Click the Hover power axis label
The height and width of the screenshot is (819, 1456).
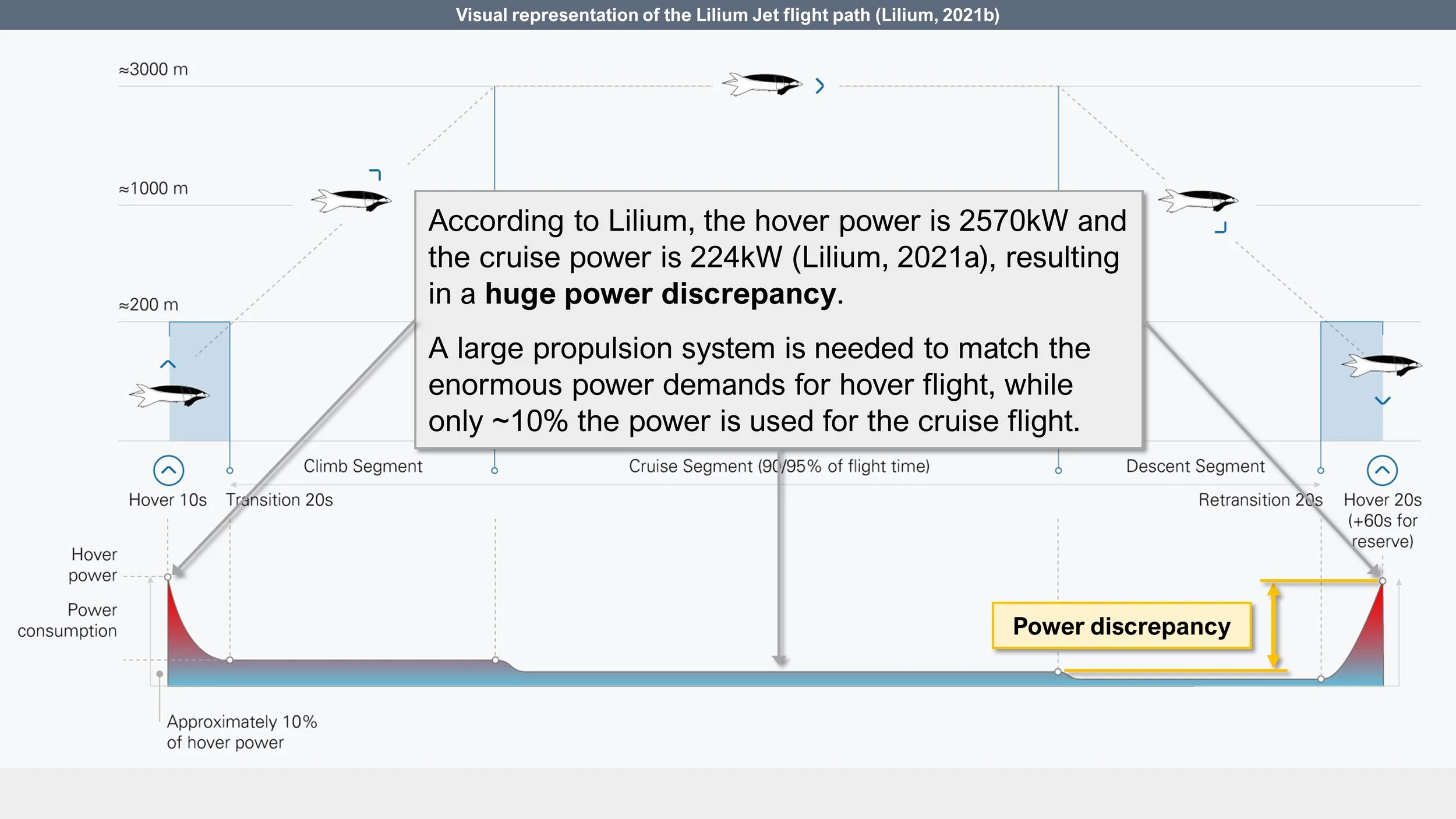coord(93,564)
